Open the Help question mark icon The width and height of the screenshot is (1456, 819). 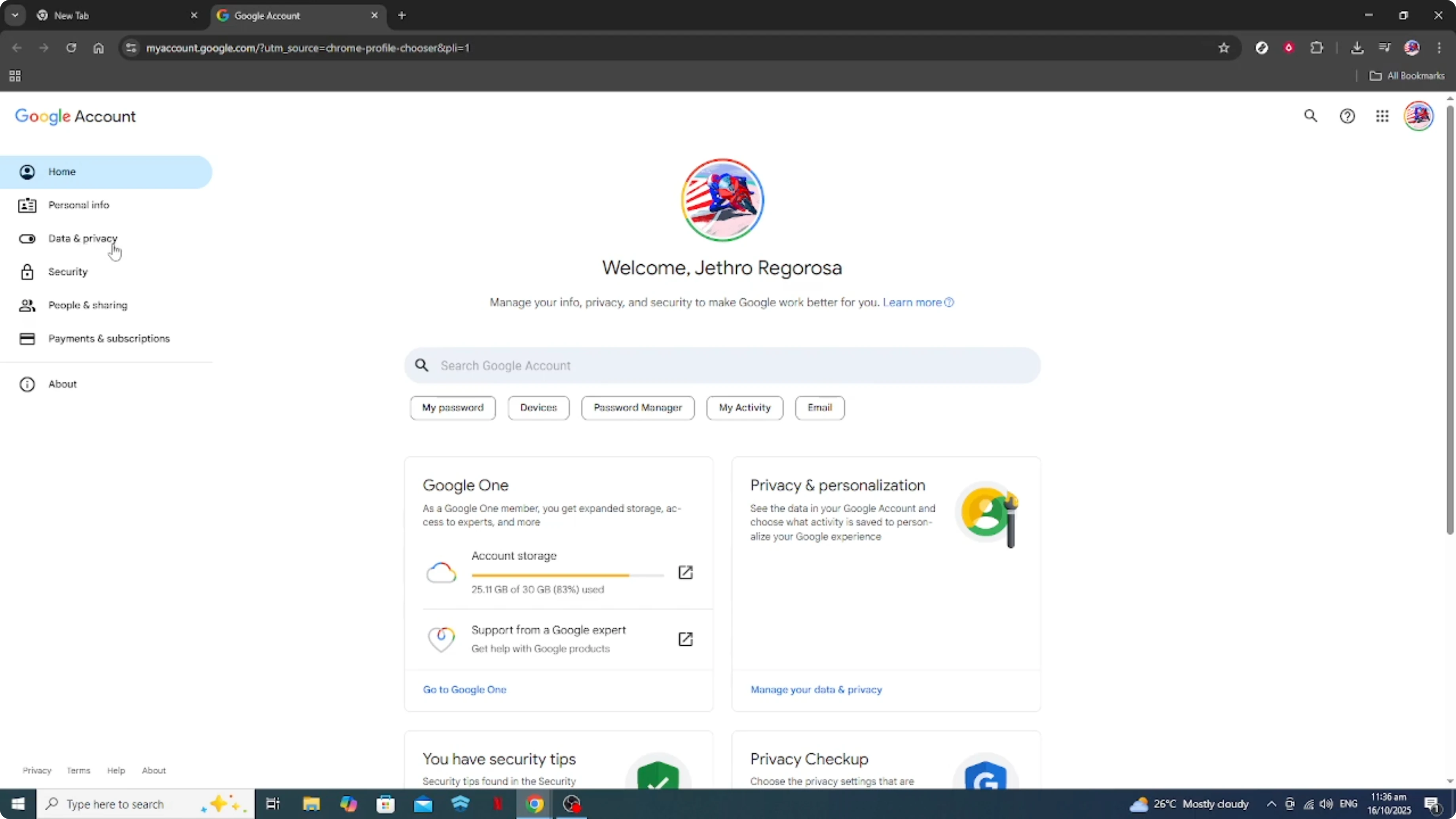pos(1347,116)
